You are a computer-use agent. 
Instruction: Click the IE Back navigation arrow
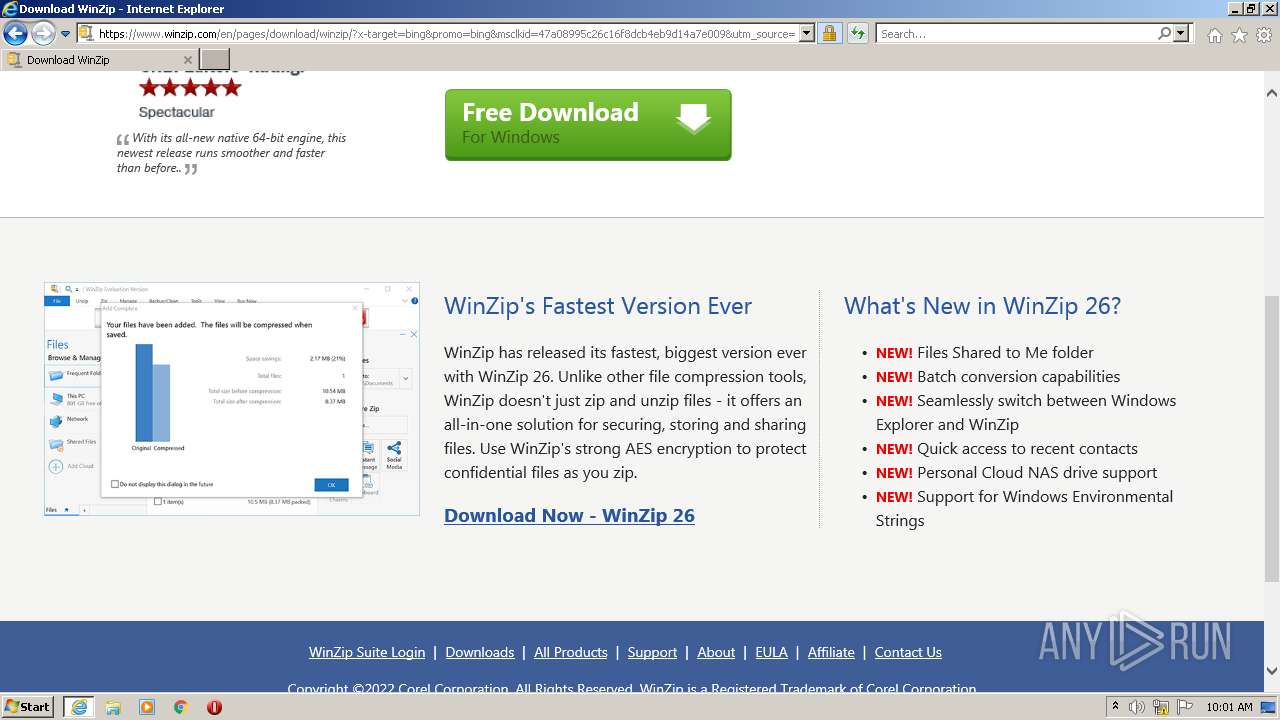15,34
